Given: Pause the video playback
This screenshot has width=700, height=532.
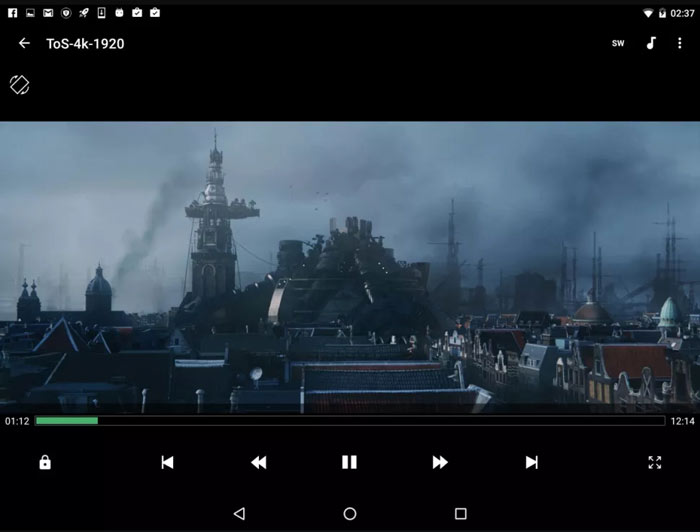Looking at the screenshot, I should [x=349, y=462].
